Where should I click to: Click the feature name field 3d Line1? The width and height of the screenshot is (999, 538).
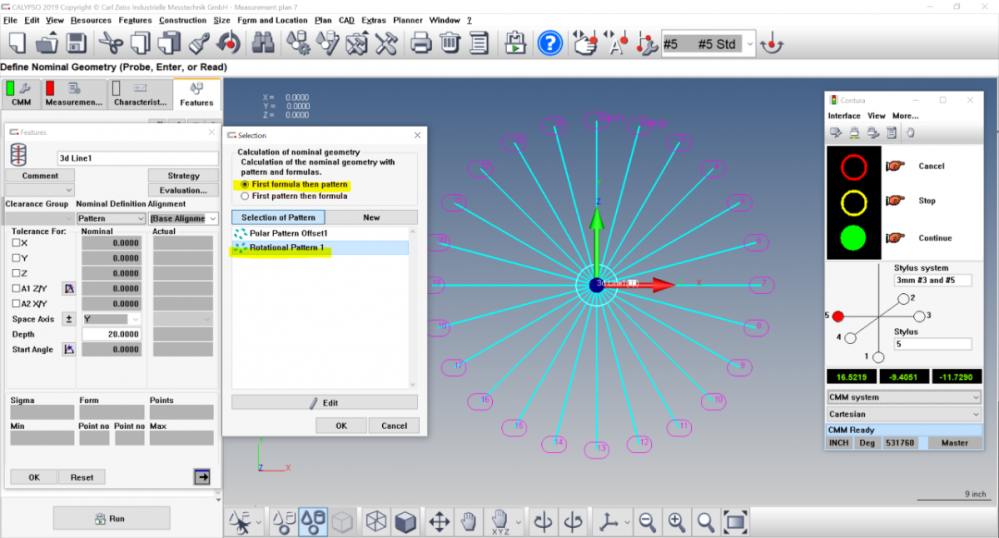138,158
